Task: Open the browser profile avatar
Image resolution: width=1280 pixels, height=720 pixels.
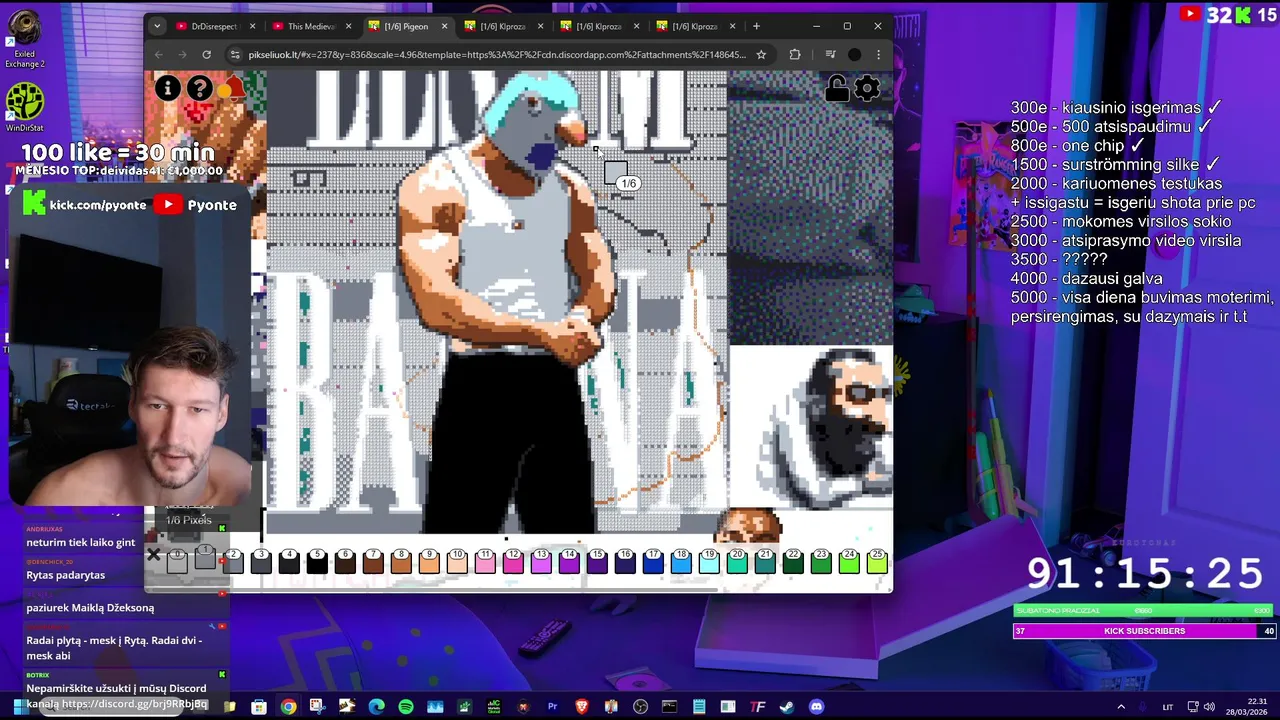Action: point(854,55)
